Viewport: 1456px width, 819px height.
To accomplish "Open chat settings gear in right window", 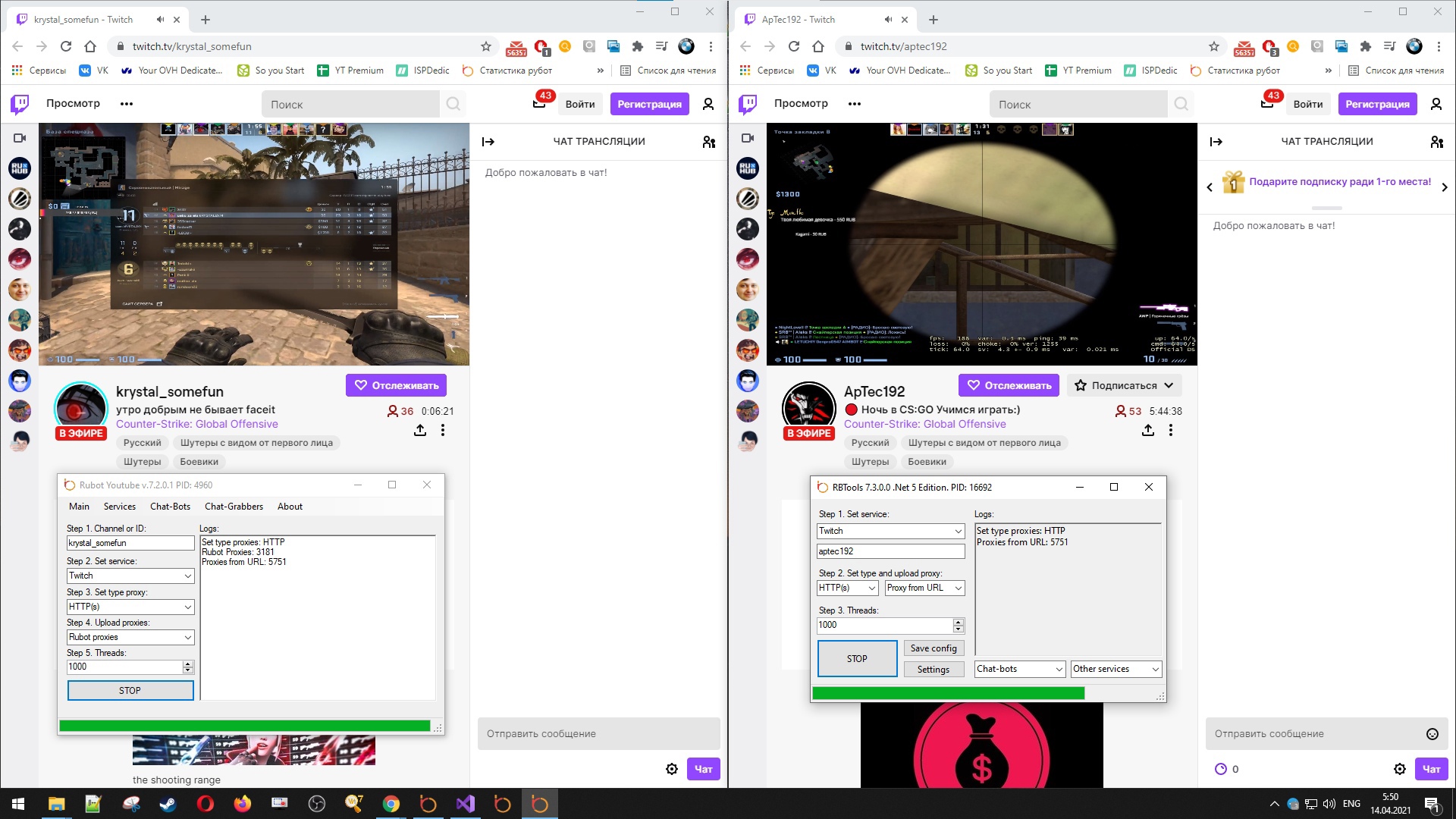I will (1400, 769).
